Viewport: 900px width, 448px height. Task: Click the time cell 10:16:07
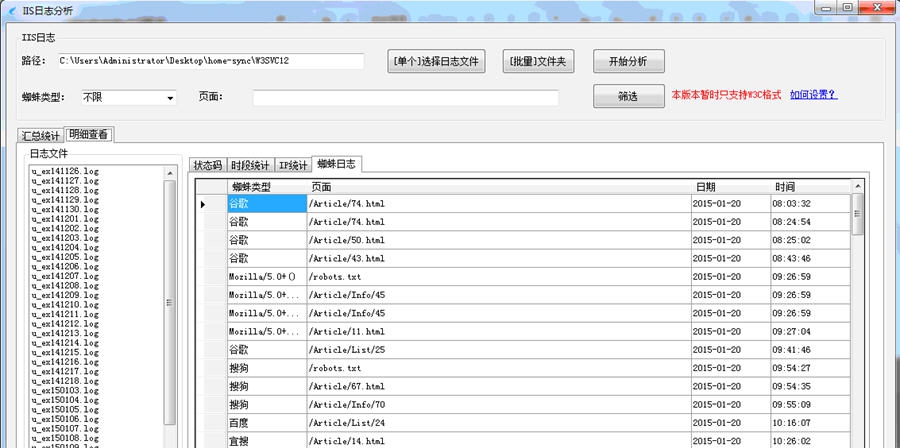[x=810, y=423]
